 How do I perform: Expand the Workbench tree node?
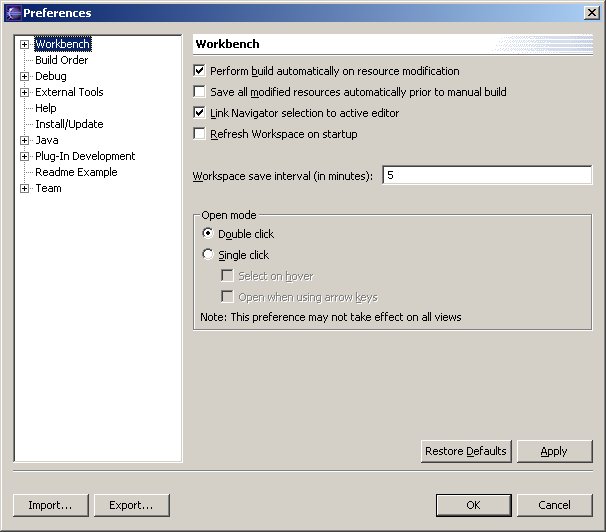click(x=24, y=45)
